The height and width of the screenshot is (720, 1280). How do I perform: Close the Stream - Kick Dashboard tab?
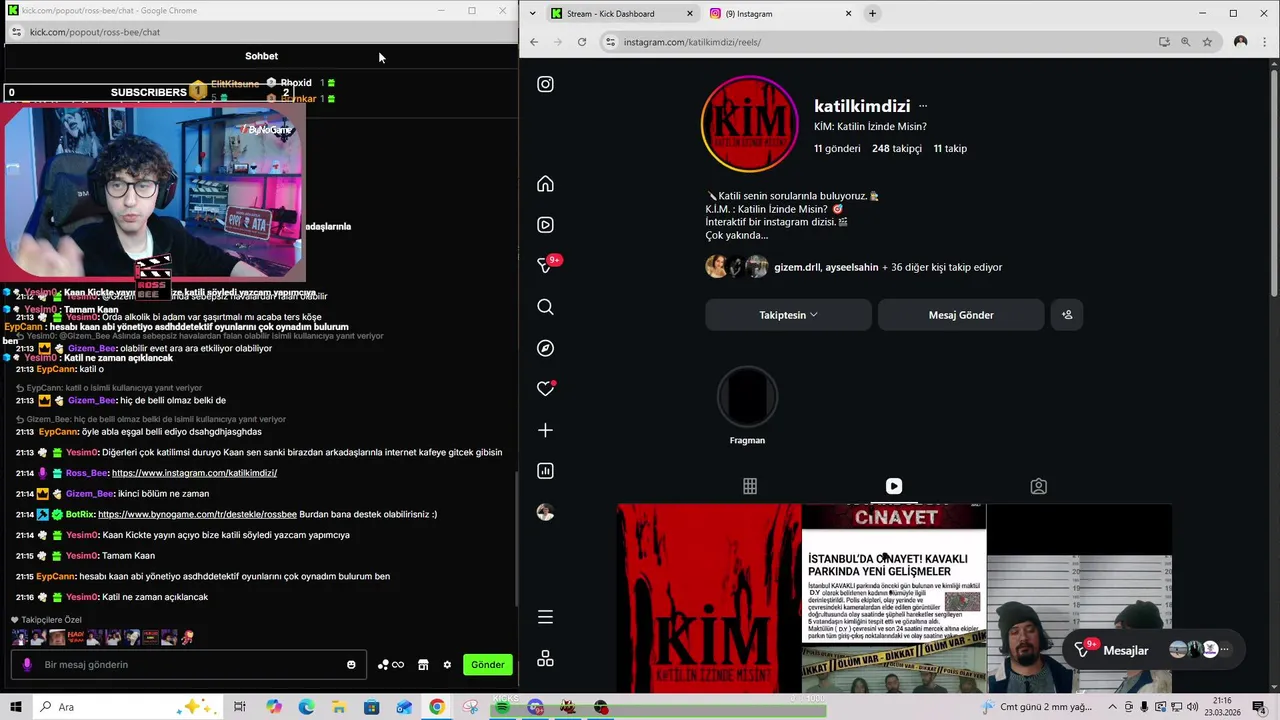click(x=689, y=14)
